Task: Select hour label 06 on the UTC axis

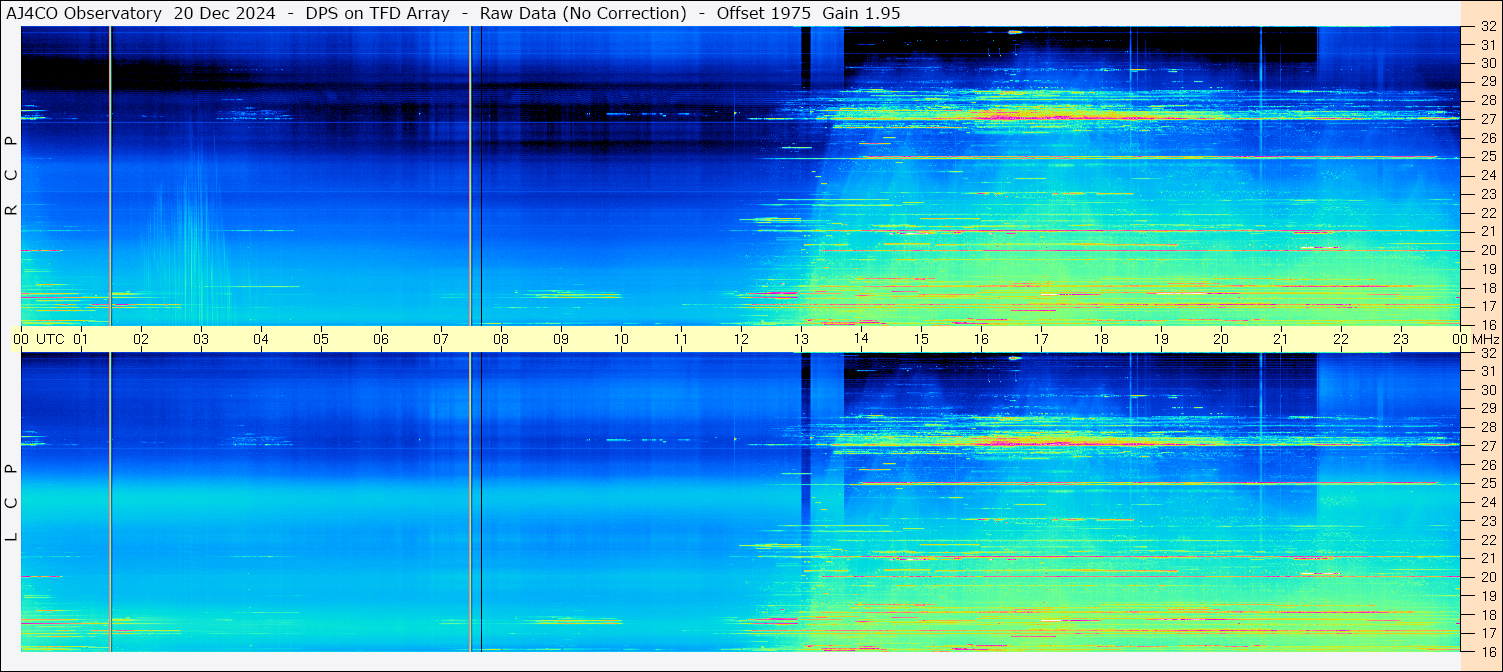Action: 381,339
